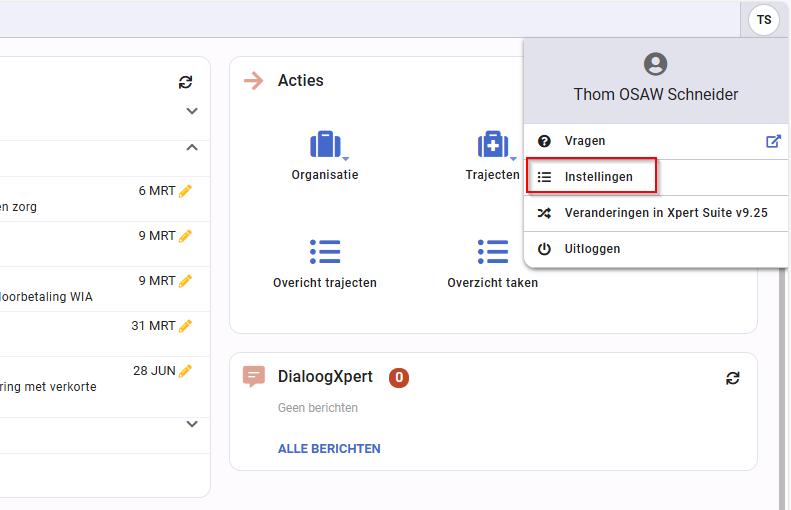Open the Trajecten medical case icon

(492, 146)
